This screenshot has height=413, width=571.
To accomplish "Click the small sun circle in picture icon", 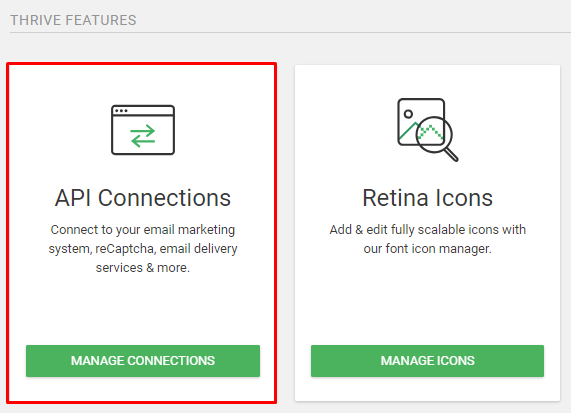I will tap(408, 114).
